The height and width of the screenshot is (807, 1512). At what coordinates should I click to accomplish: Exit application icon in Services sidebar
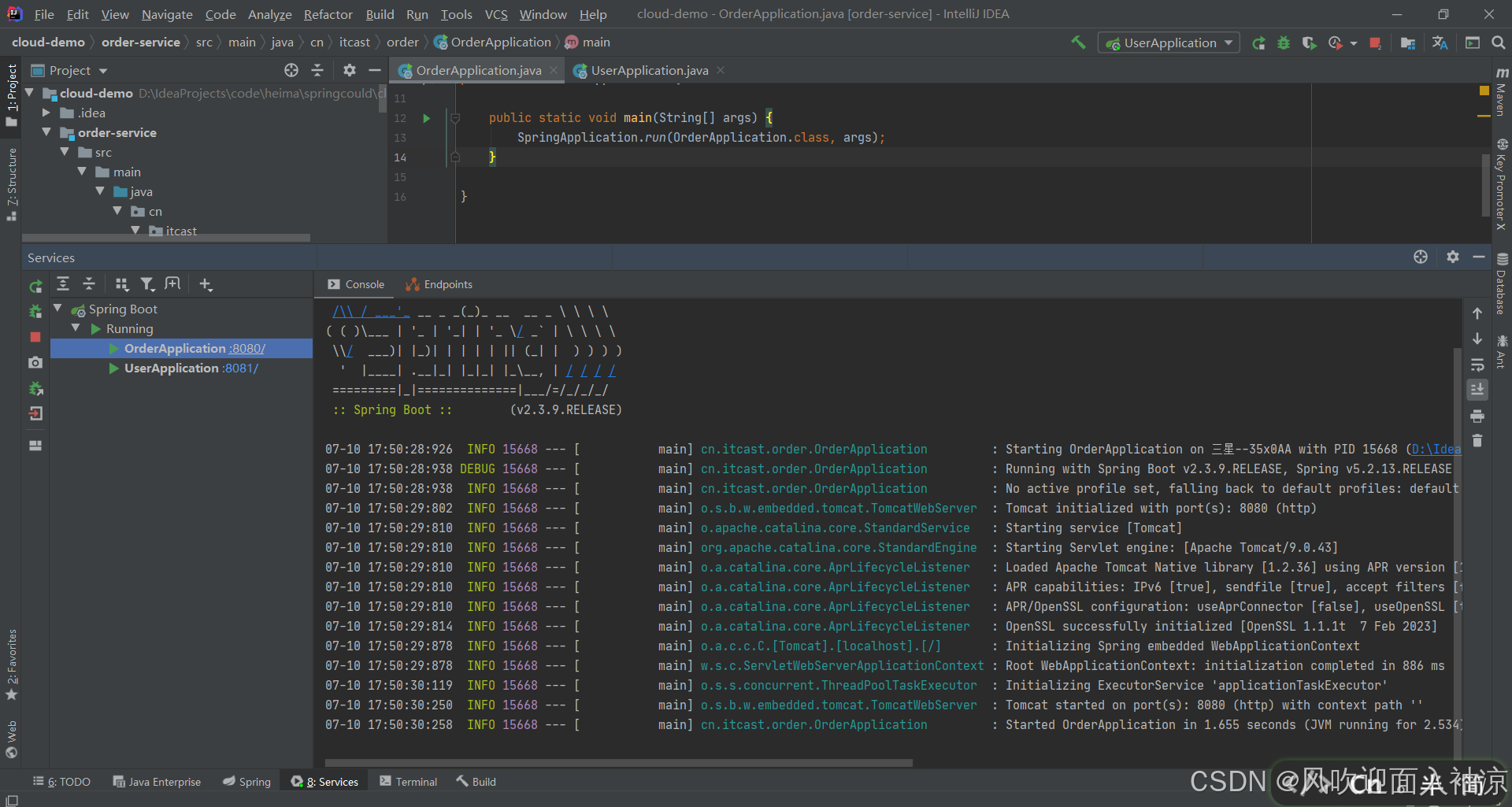[35, 413]
